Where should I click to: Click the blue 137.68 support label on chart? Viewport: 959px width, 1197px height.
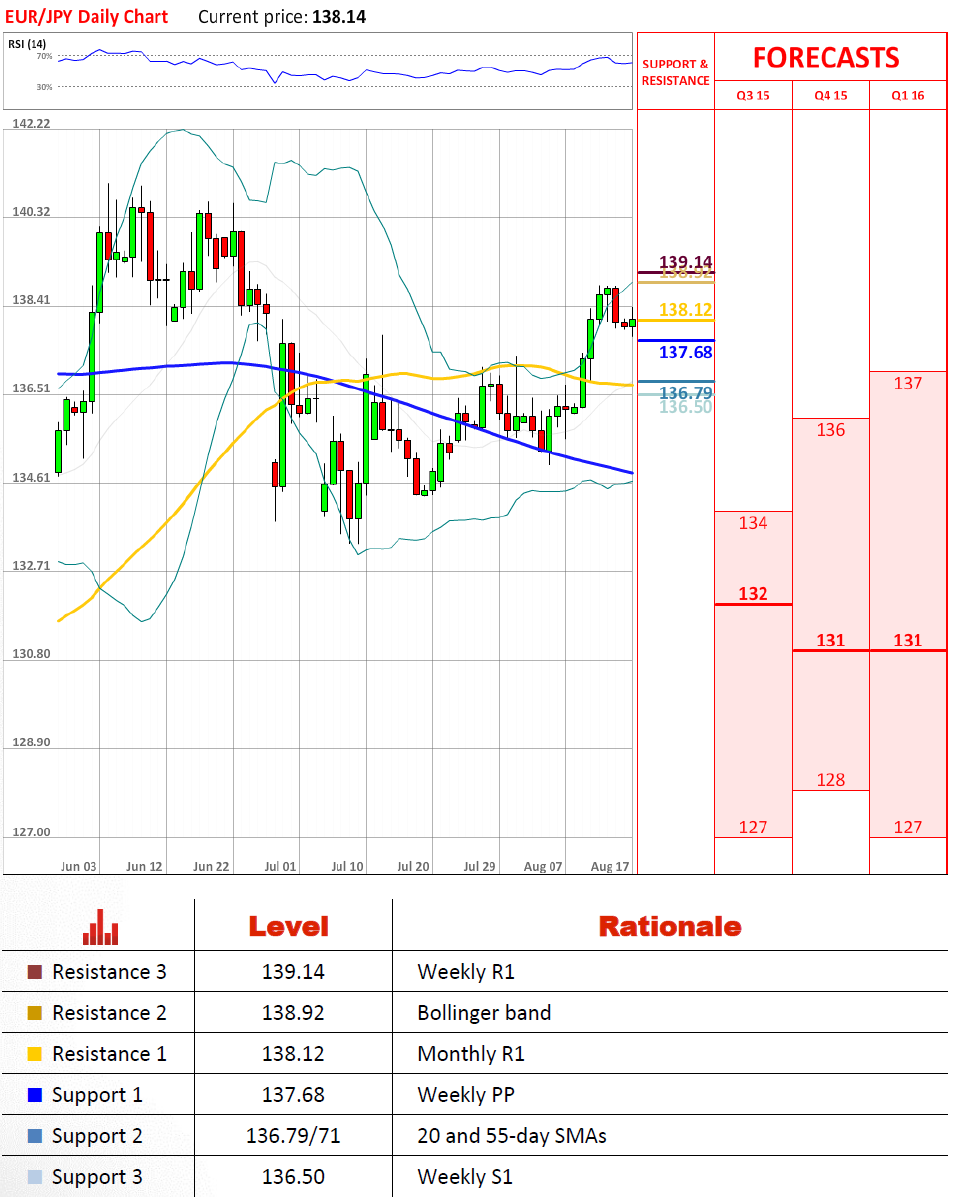coord(685,352)
